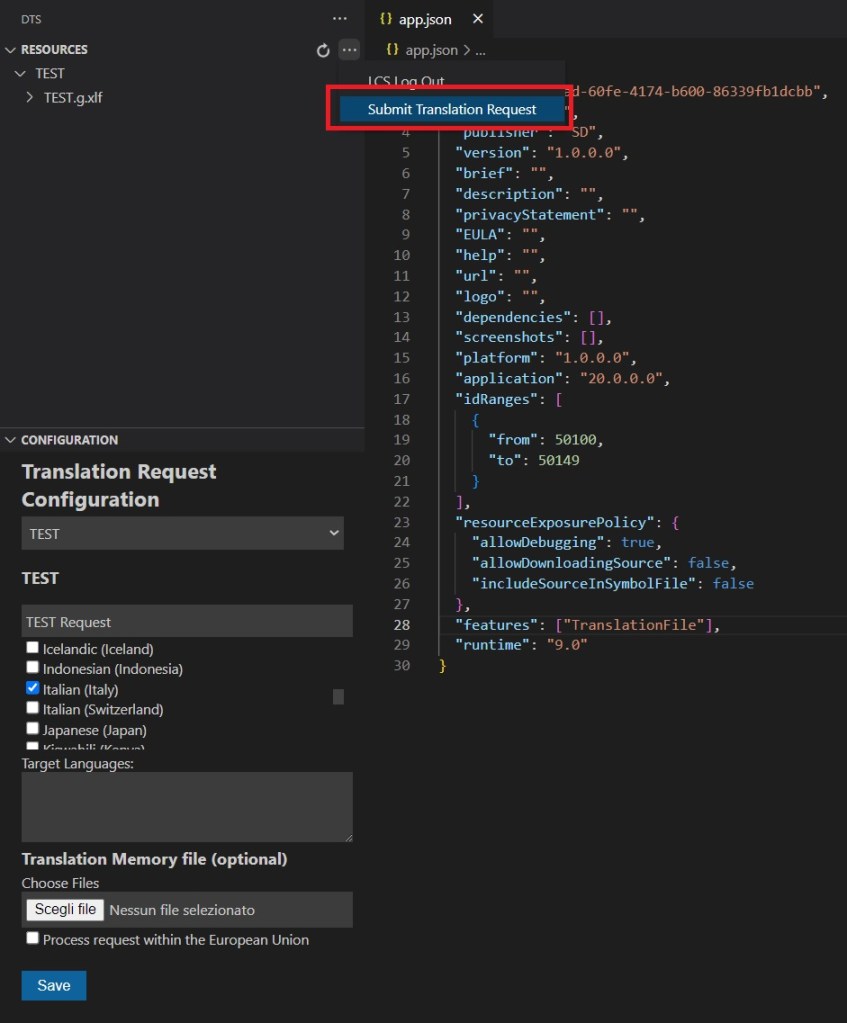Viewport: 847px width, 1023px height.
Task: Check the Icelandic (Iceland) checkbox
Action: click(x=33, y=648)
